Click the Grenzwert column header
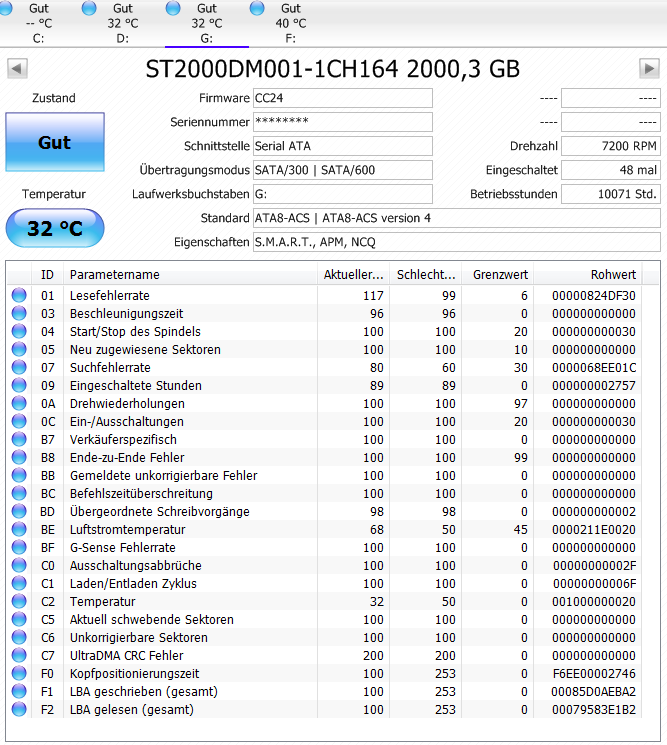 498,274
